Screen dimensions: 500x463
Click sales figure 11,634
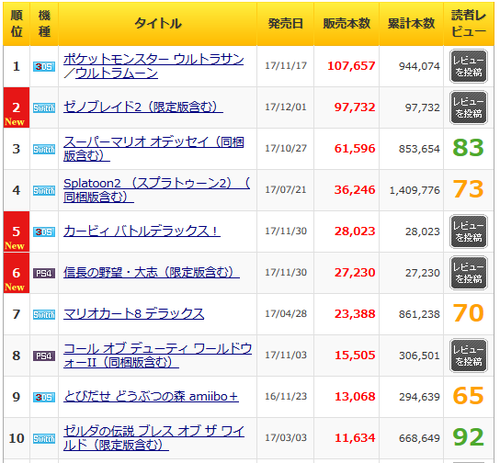[355, 438]
